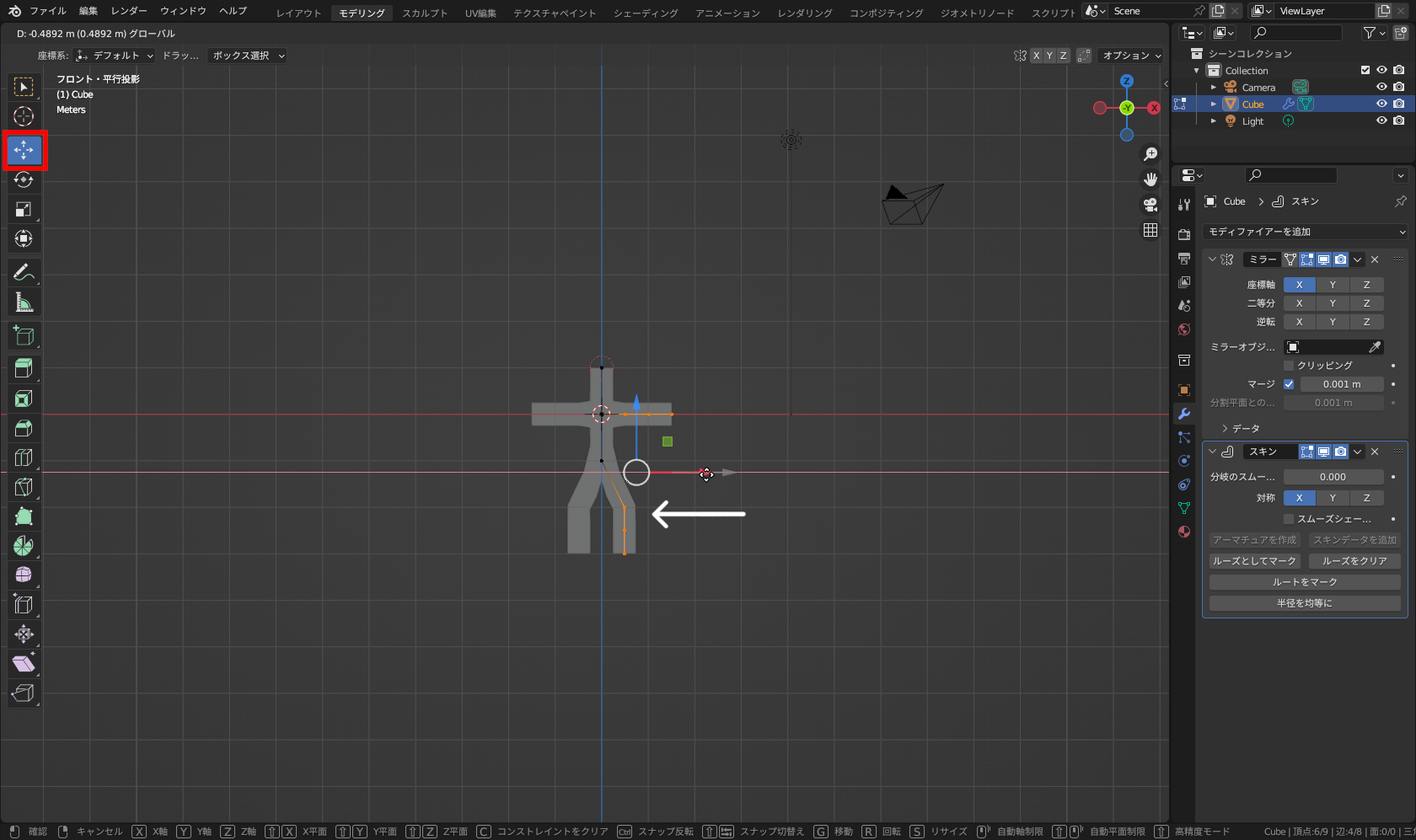Switch to the UV編集 workspace tab

pyautogui.click(x=480, y=13)
